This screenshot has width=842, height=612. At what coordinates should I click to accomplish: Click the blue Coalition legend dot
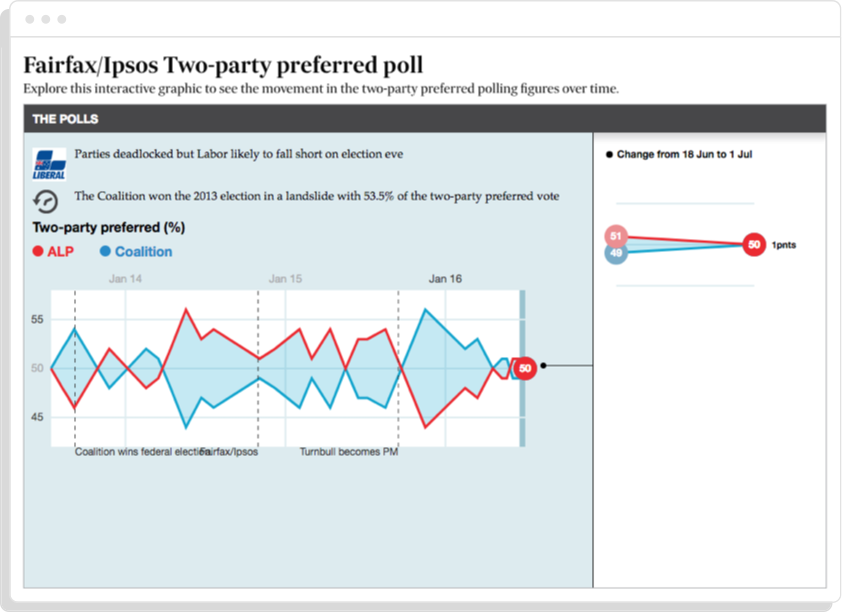pos(105,251)
